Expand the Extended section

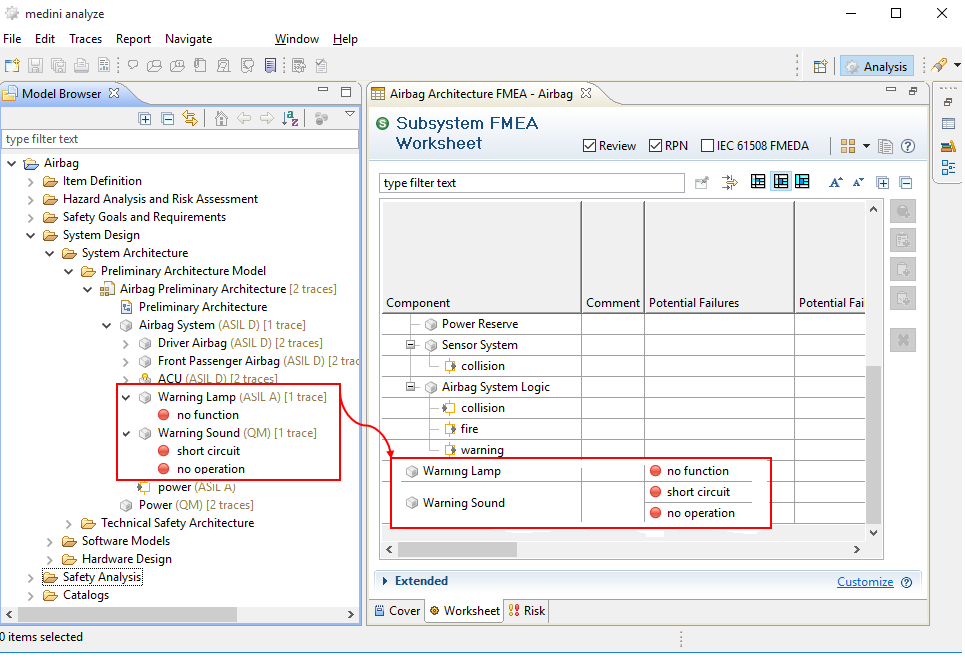(385, 581)
